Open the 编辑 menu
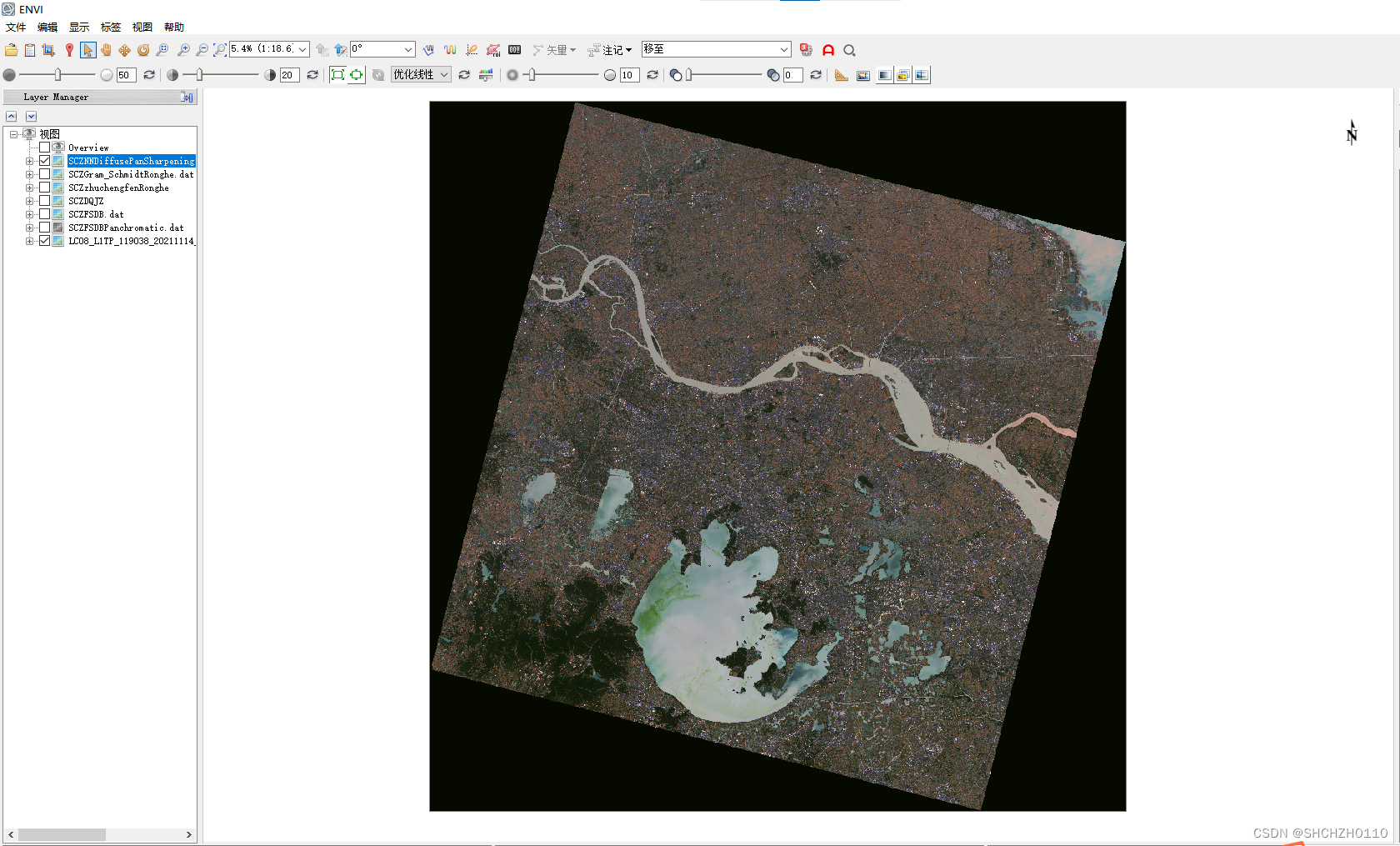The image size is (1400, 846). [47, 28]
